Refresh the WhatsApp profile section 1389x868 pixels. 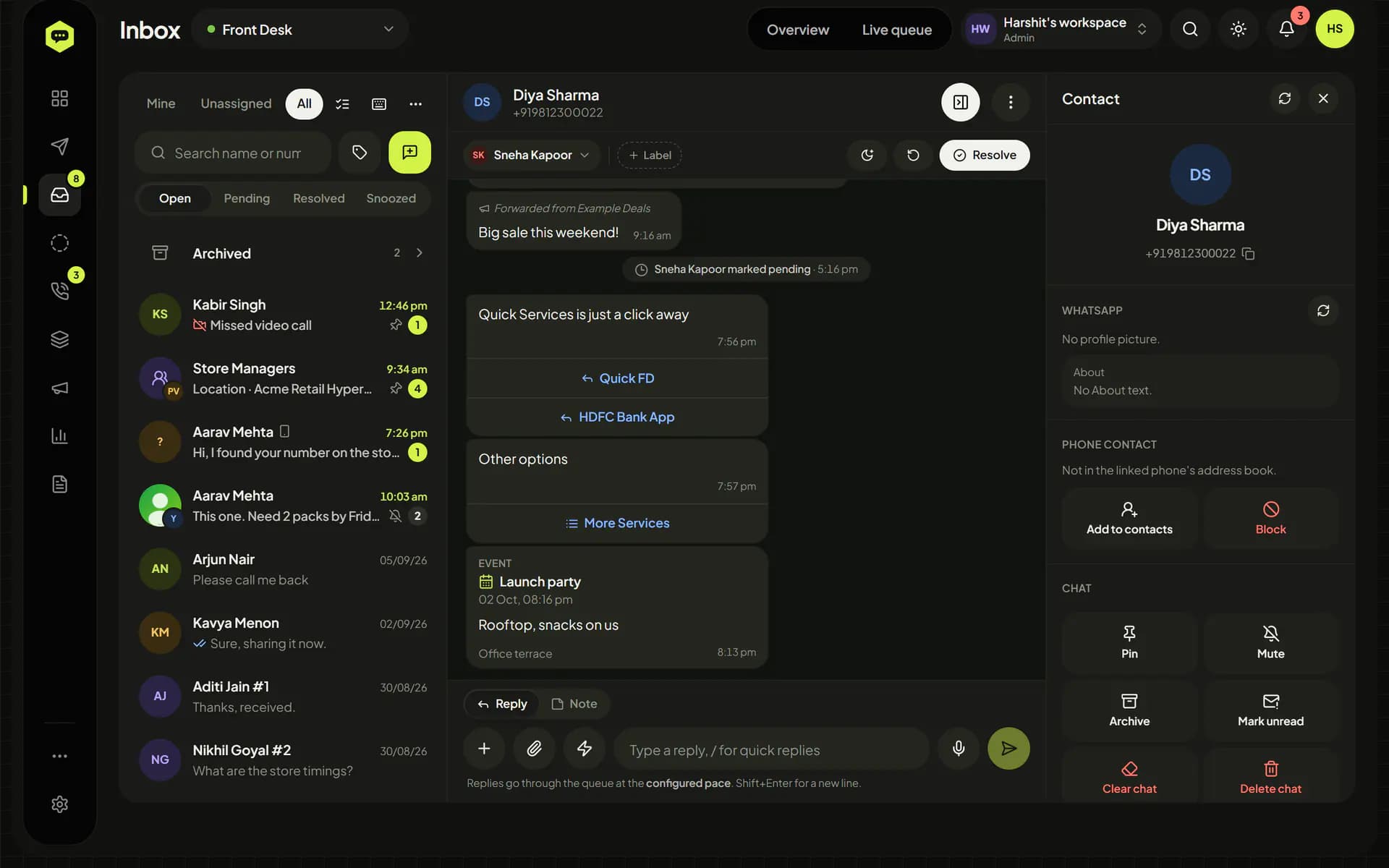coord(1323,310)
